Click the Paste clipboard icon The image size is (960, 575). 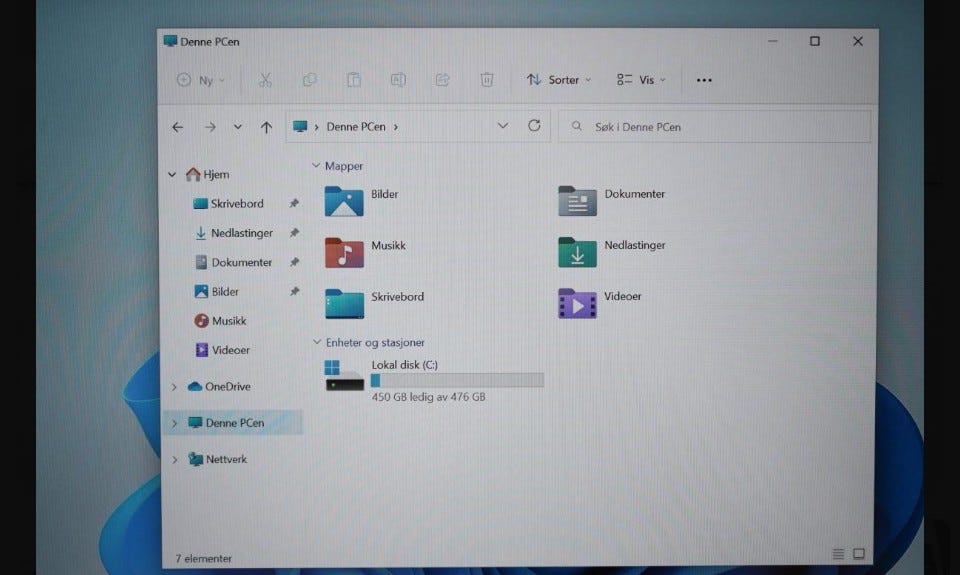pos(354,80)
